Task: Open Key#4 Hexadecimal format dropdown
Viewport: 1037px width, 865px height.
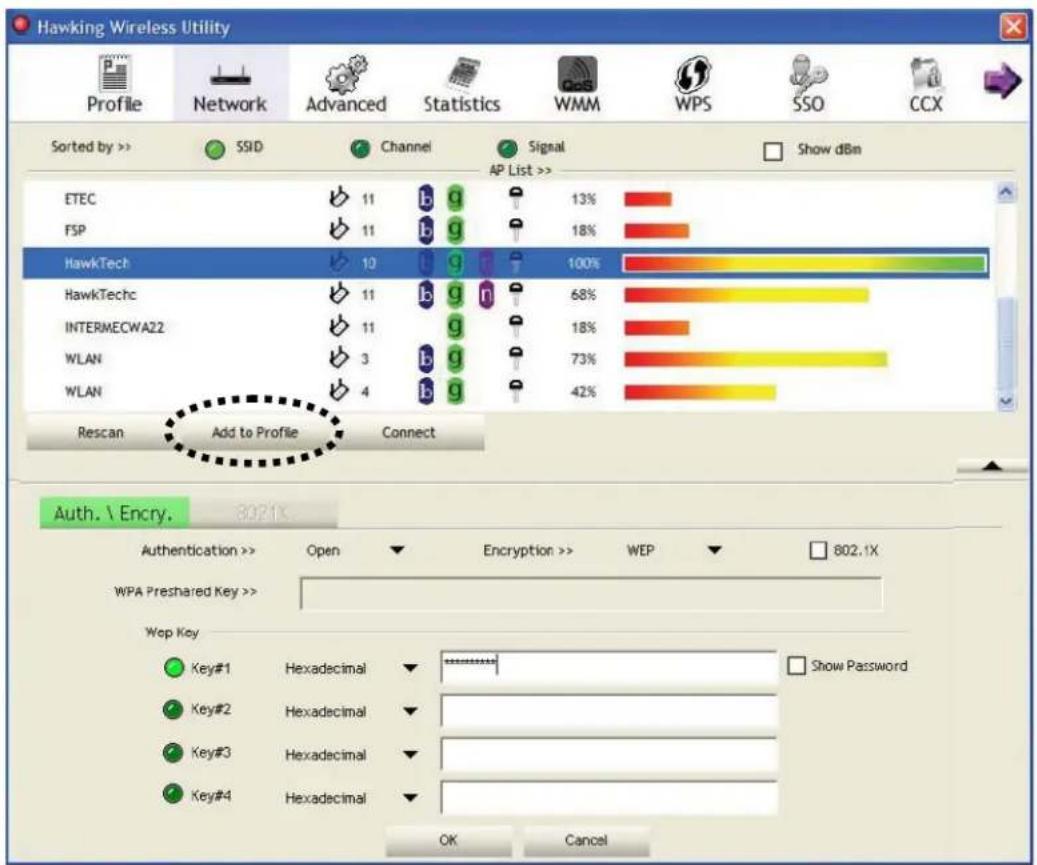Action: (x=411, y=798)
